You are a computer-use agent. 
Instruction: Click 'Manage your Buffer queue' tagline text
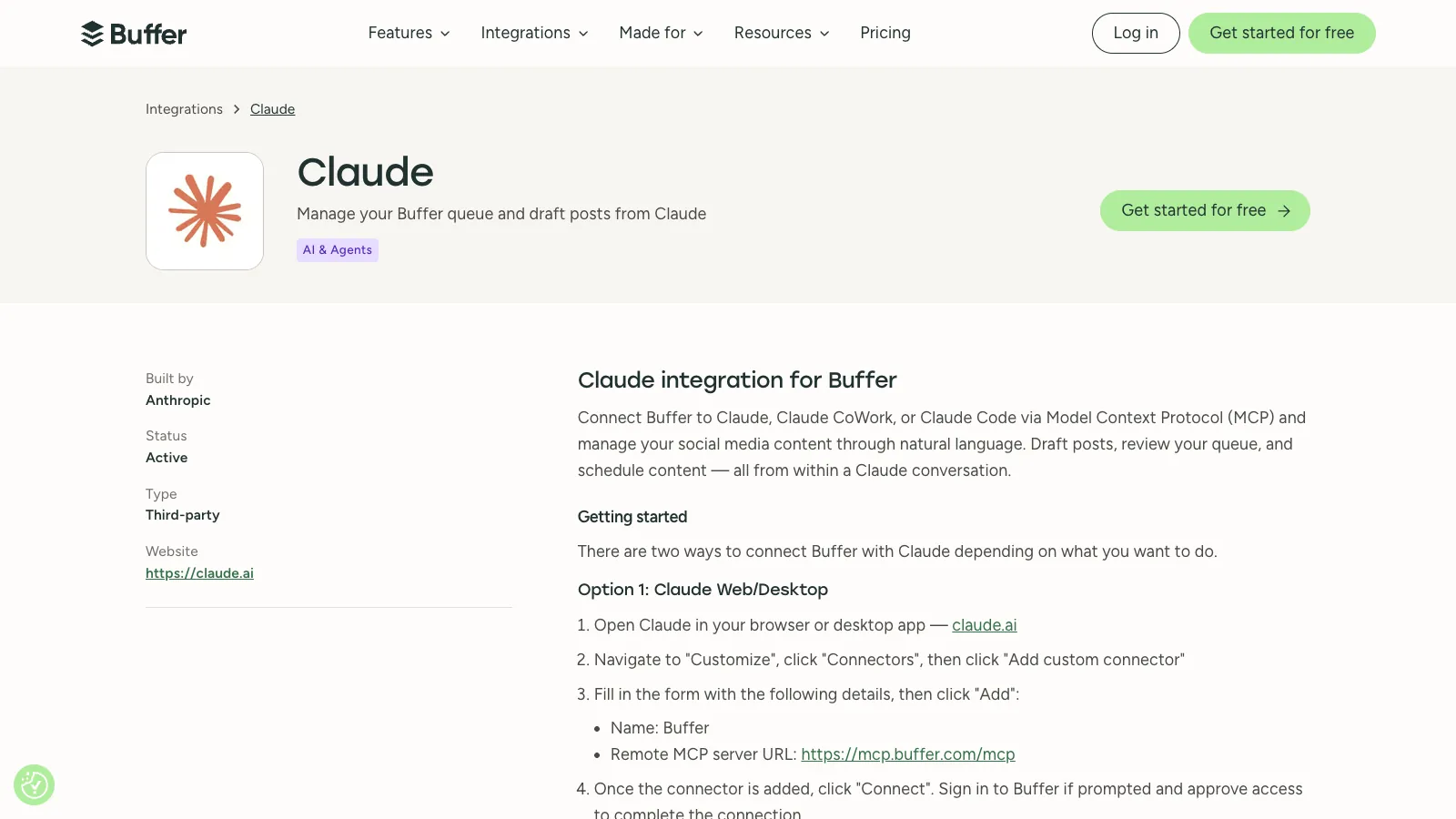(501, 214)
